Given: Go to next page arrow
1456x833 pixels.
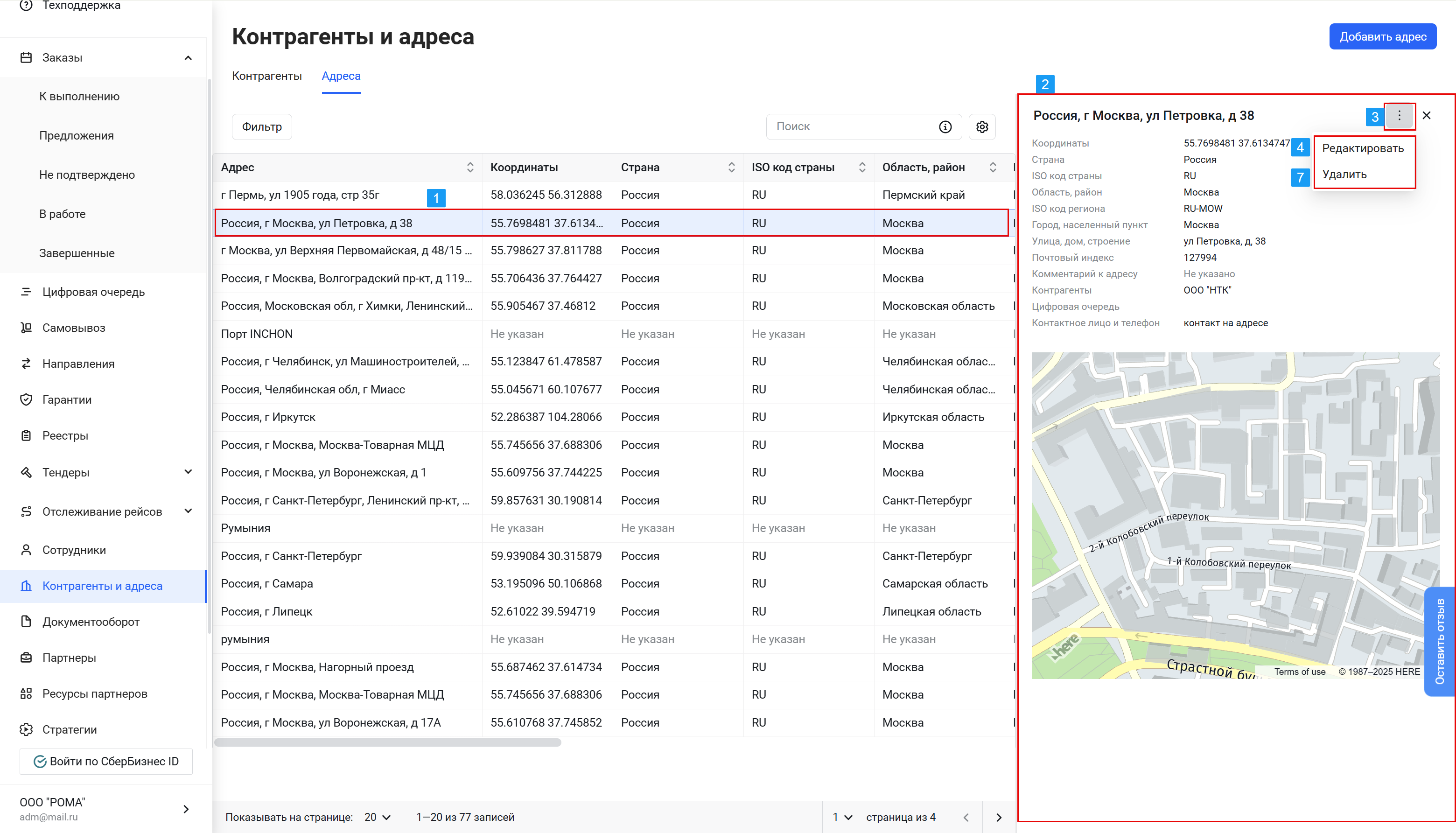Looking at the screenshot, I should coord(998,817).
